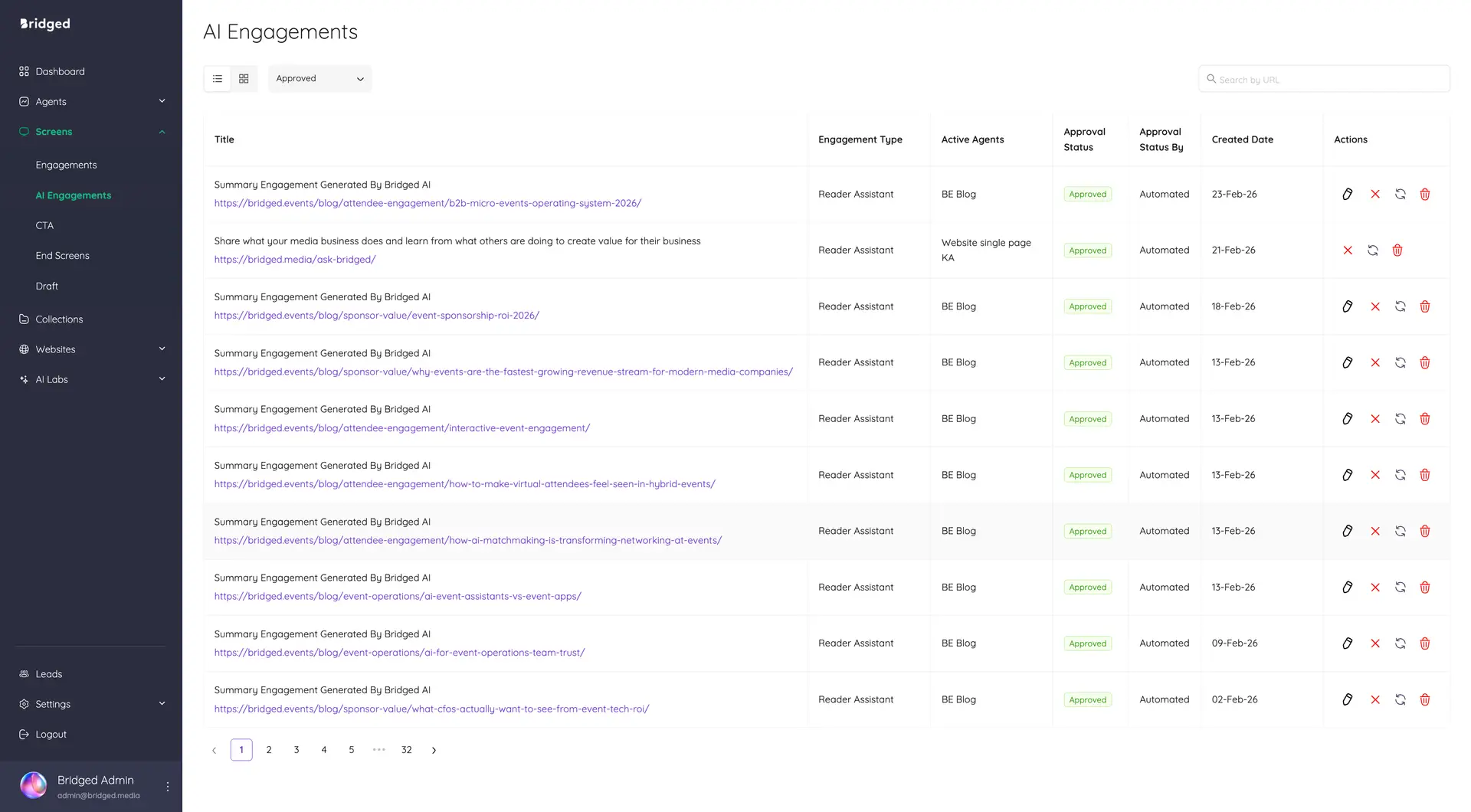The image size is (1471, 812).
Task: Collapse the Screens section in sidebar
Action: 162,132
